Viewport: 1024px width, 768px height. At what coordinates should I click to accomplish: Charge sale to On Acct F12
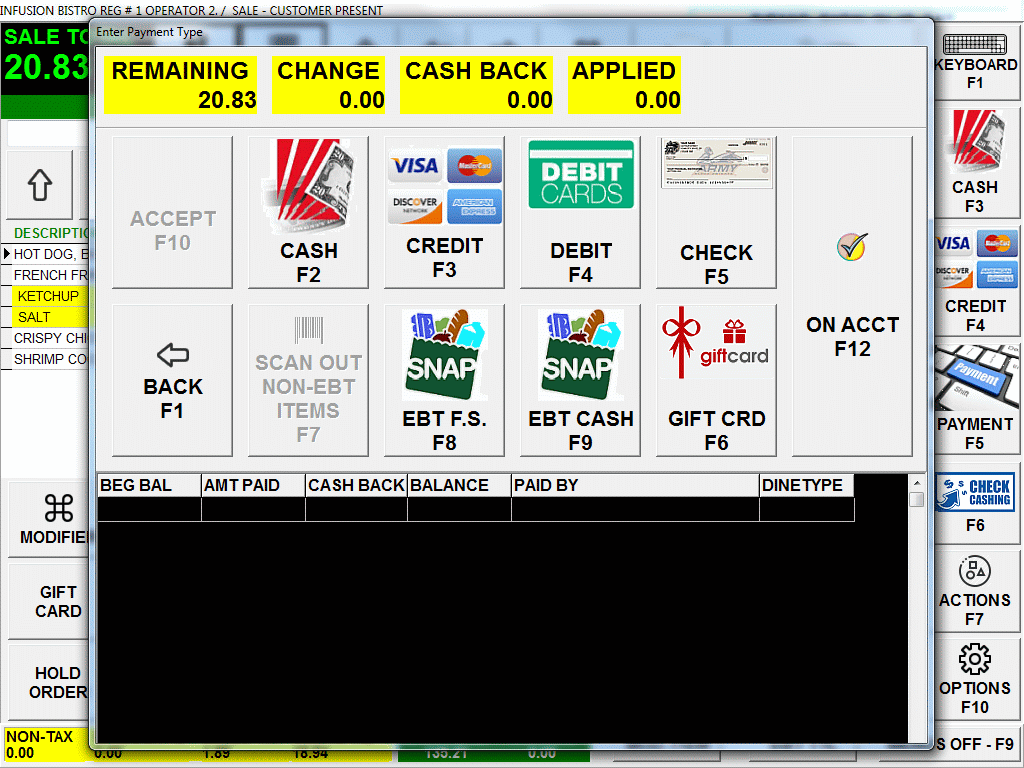coord(852,297)
